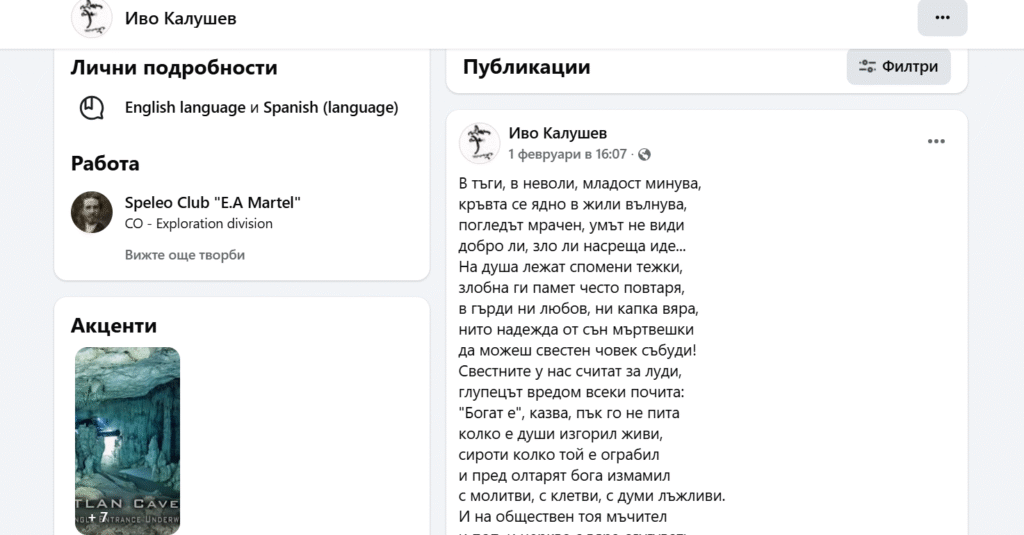The image size is (1024, 535).
Task: Open the post's three-dot options menu
Action: point(936,142)
